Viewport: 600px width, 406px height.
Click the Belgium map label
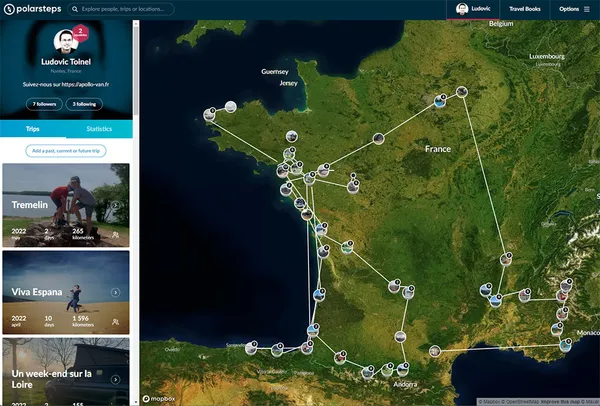(x=501, y=24)
